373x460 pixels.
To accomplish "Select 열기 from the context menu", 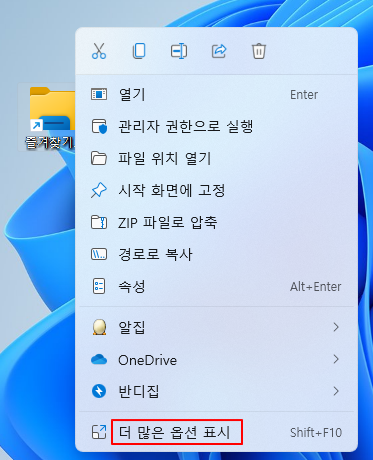I will [x=217, y=94].
